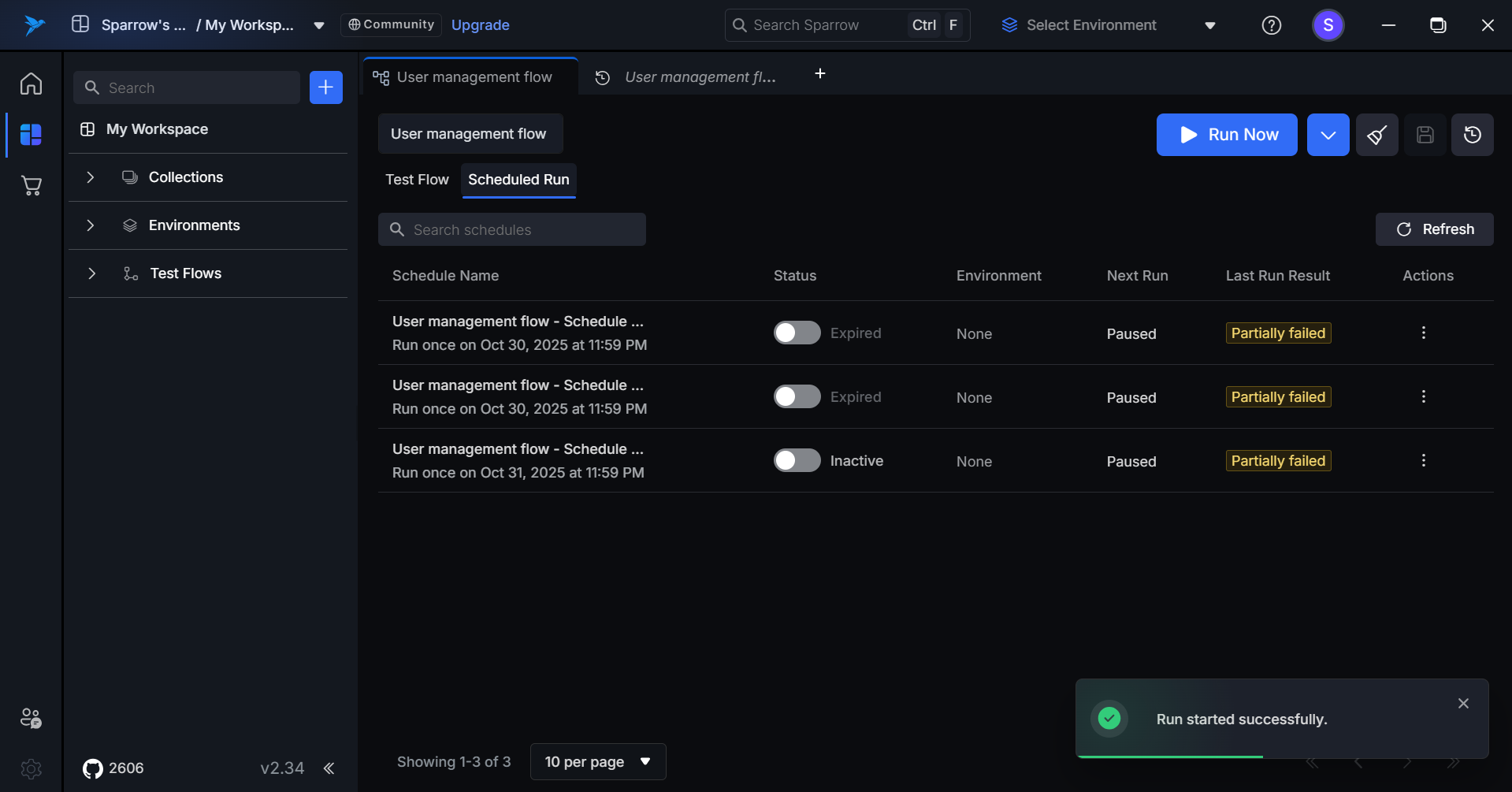The image size is (1512, 792).
Task: Open settings gear in sidebar
Action: pyautogui.click(x=31, y=768)
